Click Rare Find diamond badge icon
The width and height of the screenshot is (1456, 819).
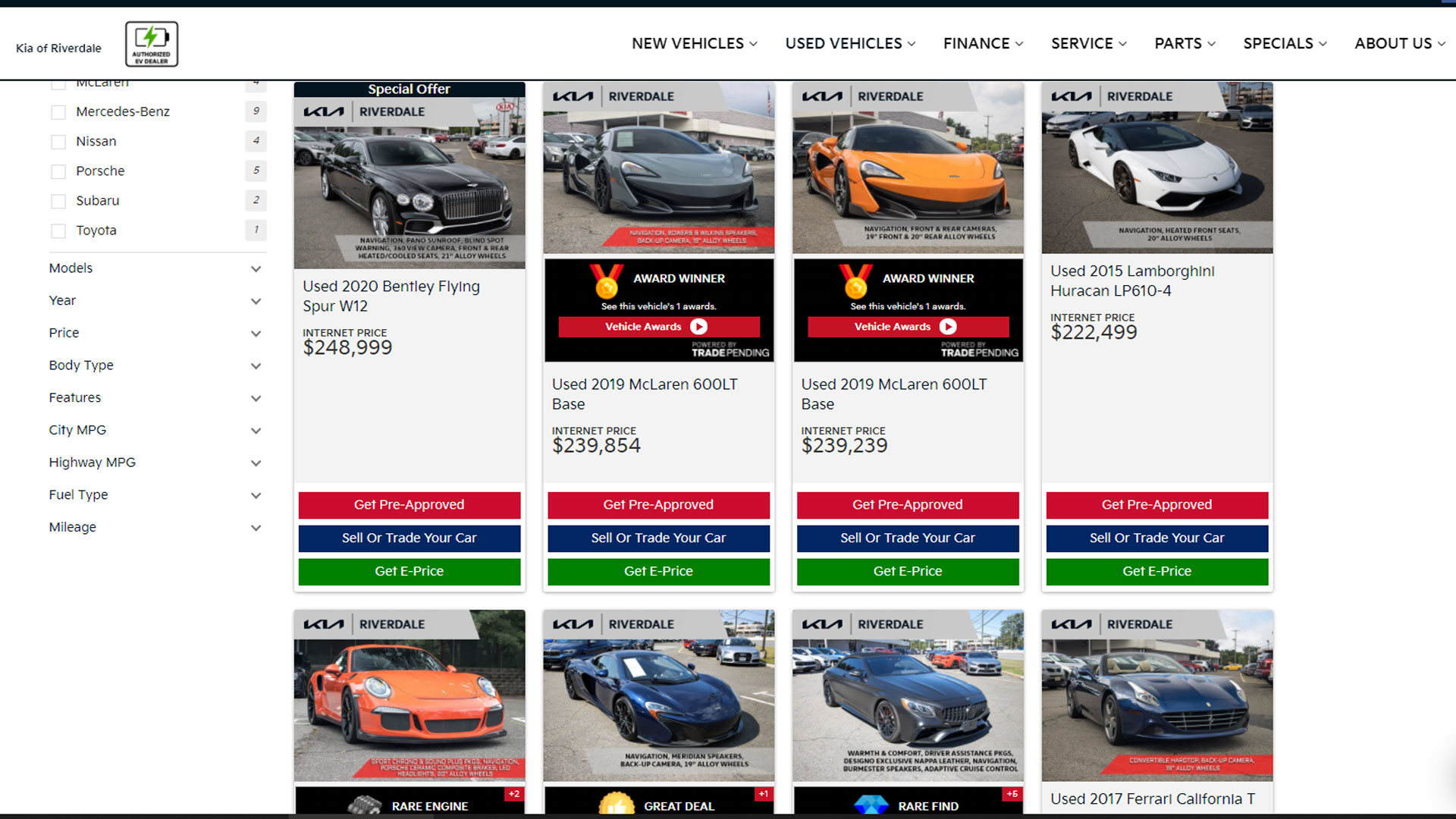coord(871,804)
